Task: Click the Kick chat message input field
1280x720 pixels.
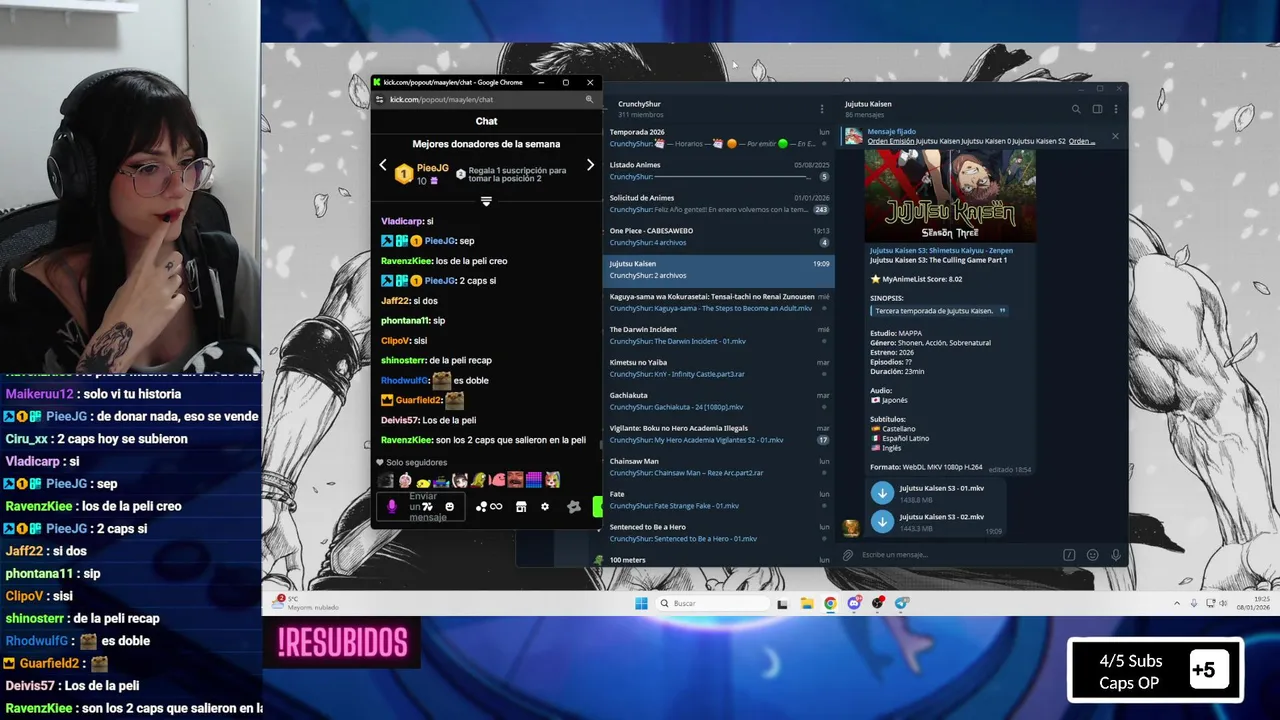Action: coord(423,507)
